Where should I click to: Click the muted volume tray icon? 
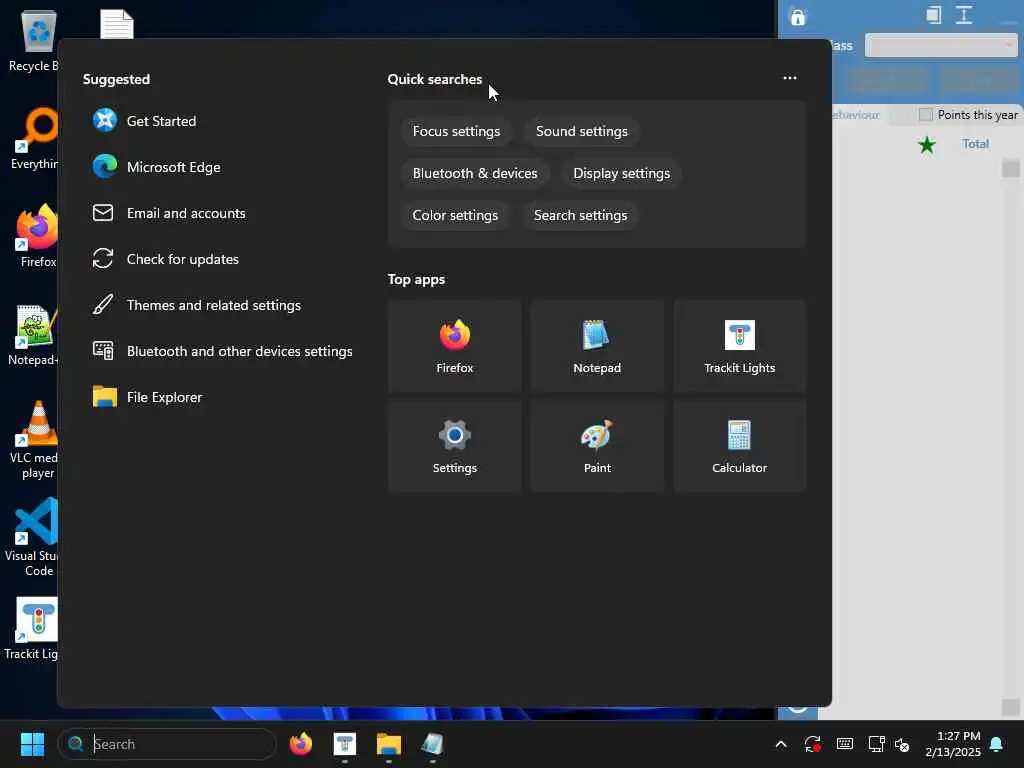click(902, 744)
